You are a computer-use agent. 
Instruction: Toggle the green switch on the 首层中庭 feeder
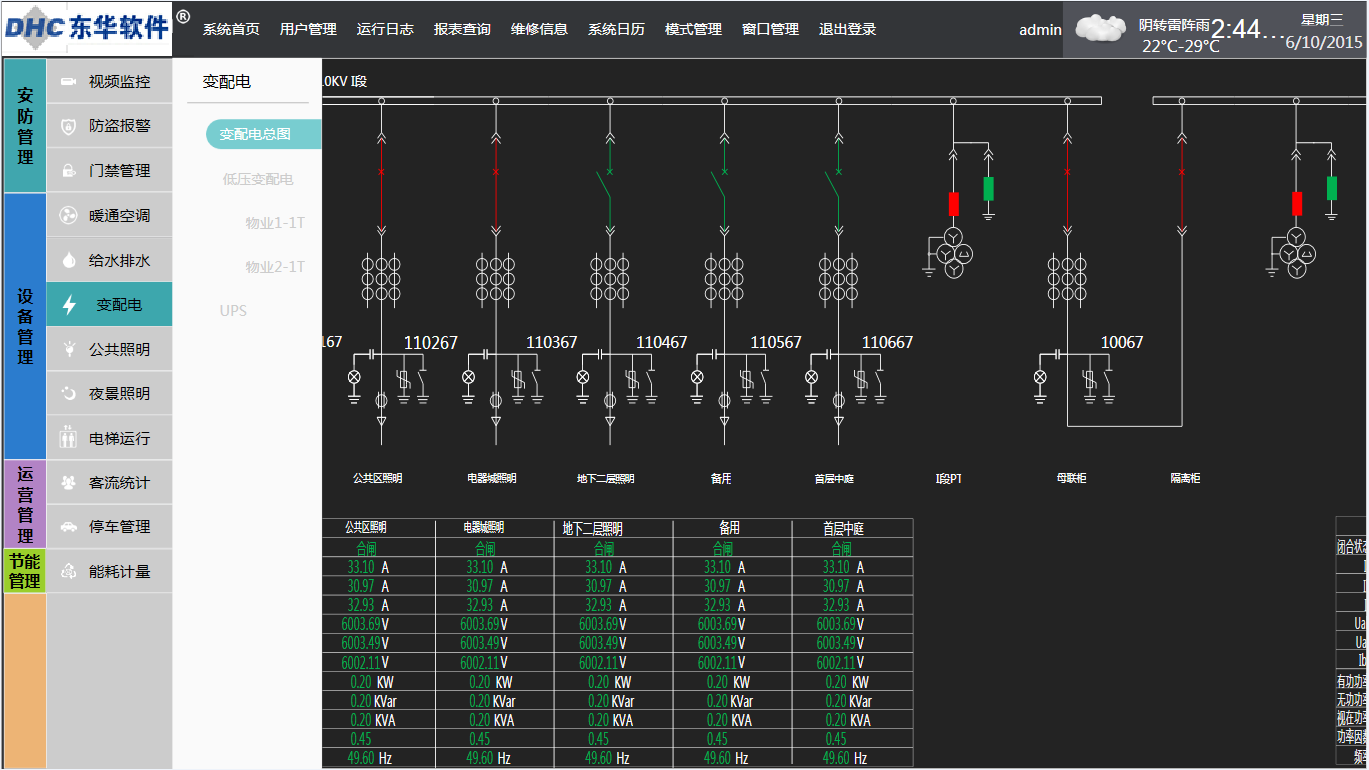[x=833, y=184]
